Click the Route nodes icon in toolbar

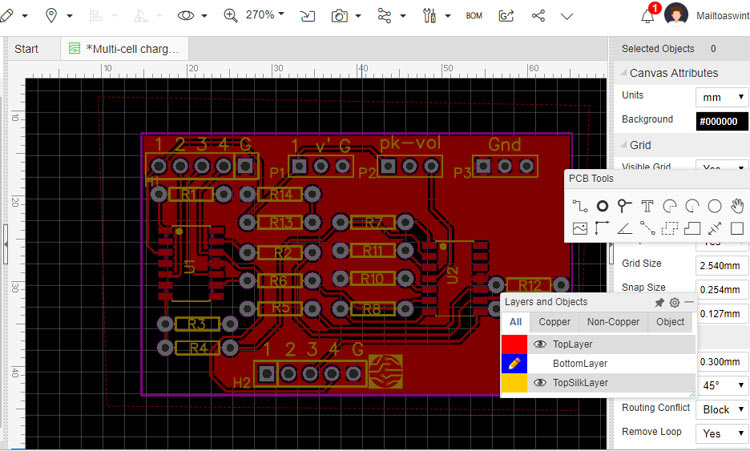pyautogui.click(x=385, y=15)
